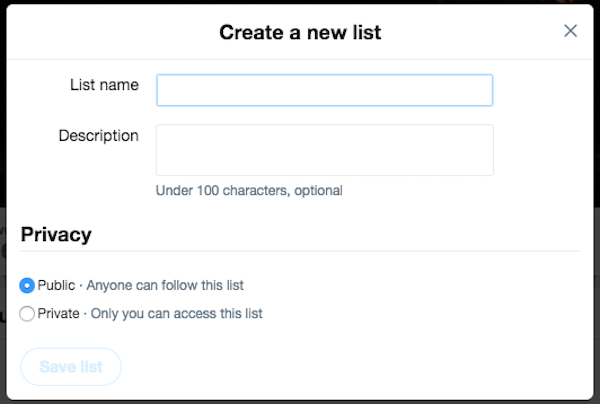
Task: Click the word "optional" in the hint
Action: (x=317, y=190)
